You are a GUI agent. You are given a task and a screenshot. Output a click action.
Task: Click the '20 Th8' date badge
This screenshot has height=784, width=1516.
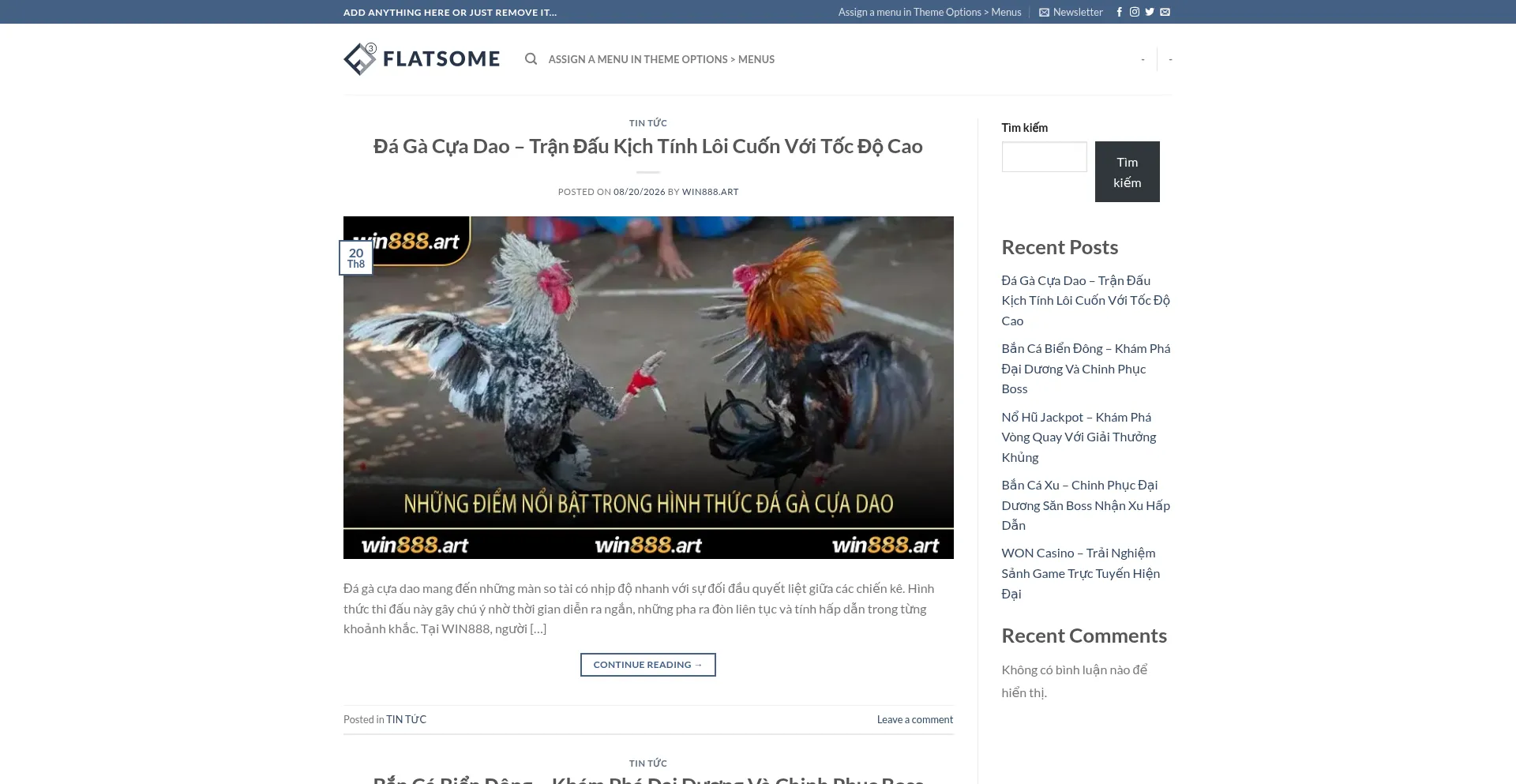[x=356, y=258]
